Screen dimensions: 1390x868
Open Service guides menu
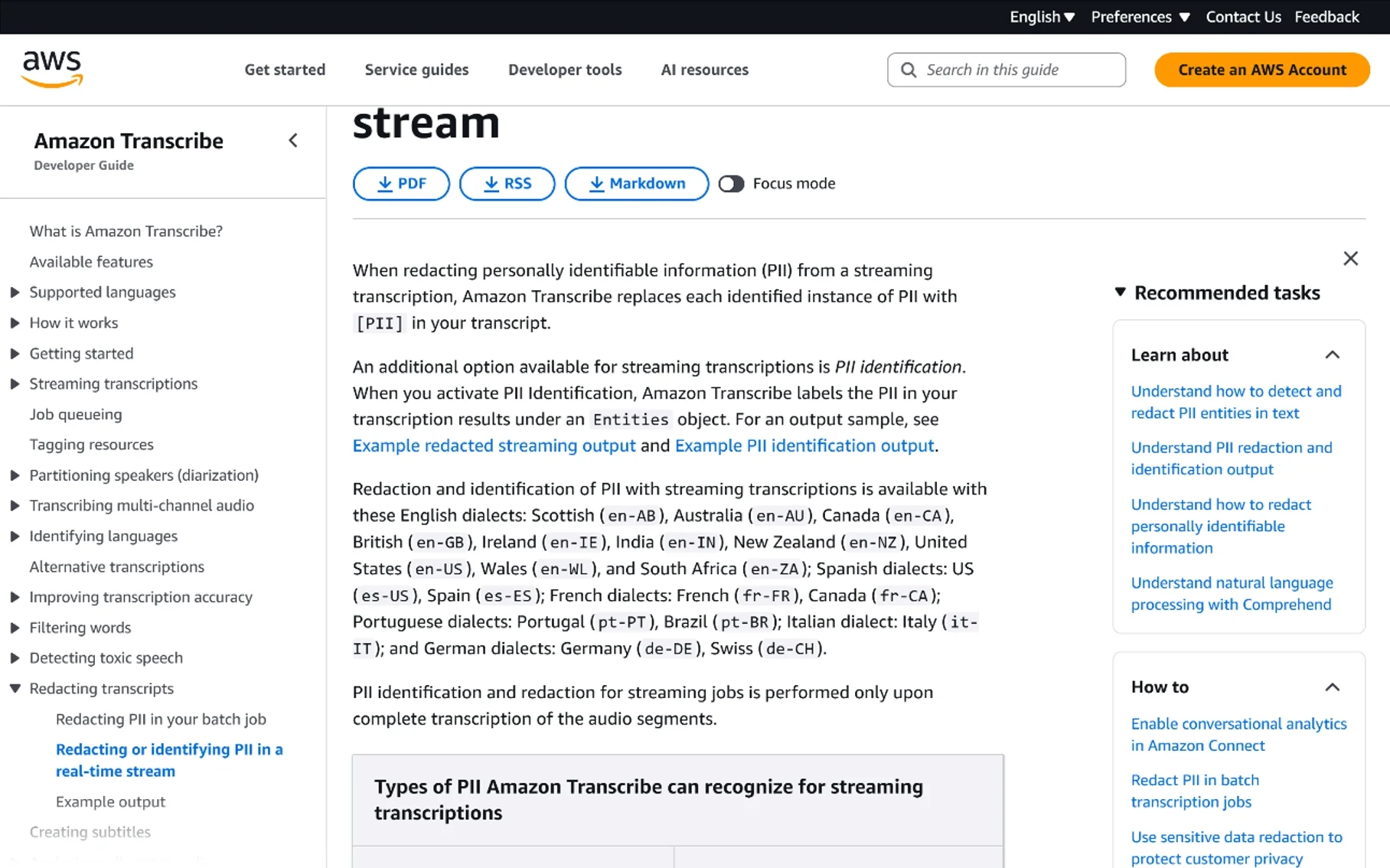coord(416,70)
